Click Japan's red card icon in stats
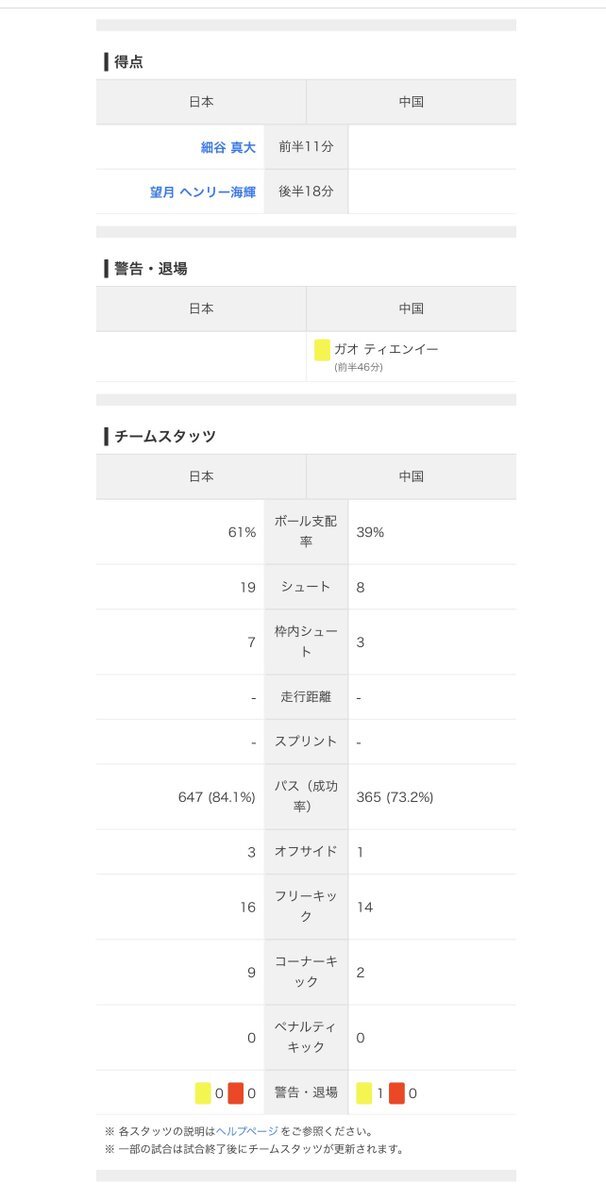606x1200 pixels. coord(235,1093)
